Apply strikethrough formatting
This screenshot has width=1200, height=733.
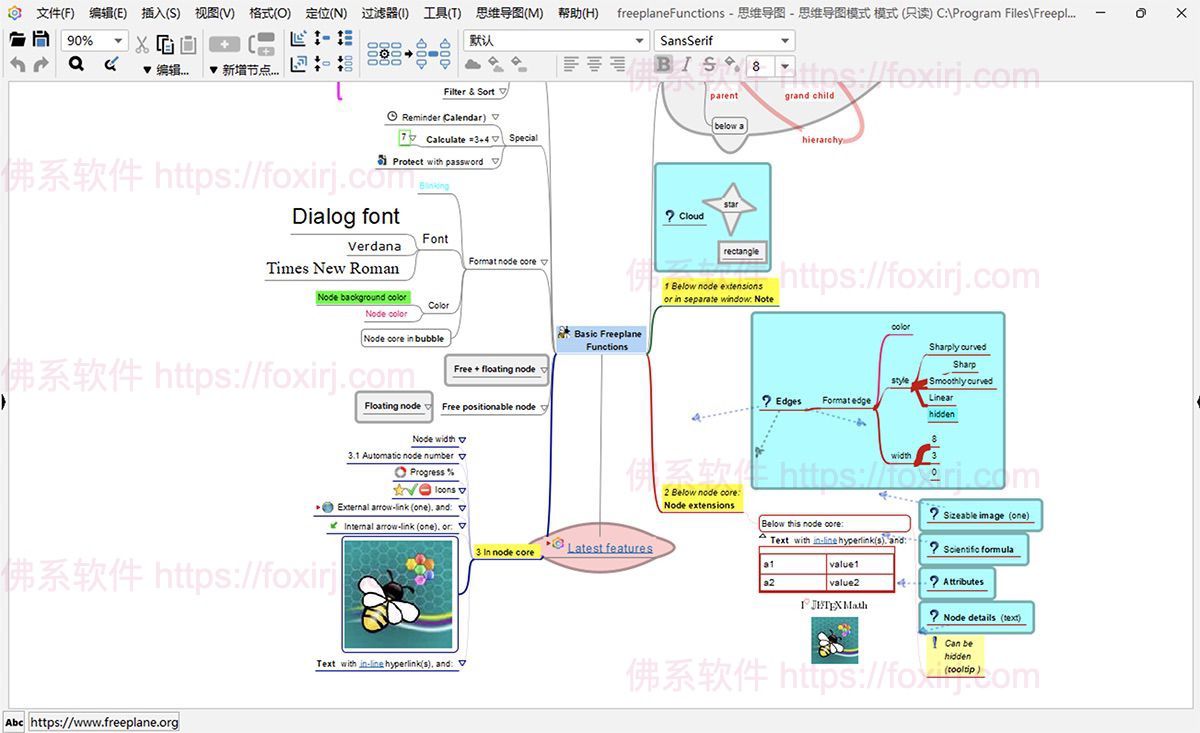pos(709,64)
